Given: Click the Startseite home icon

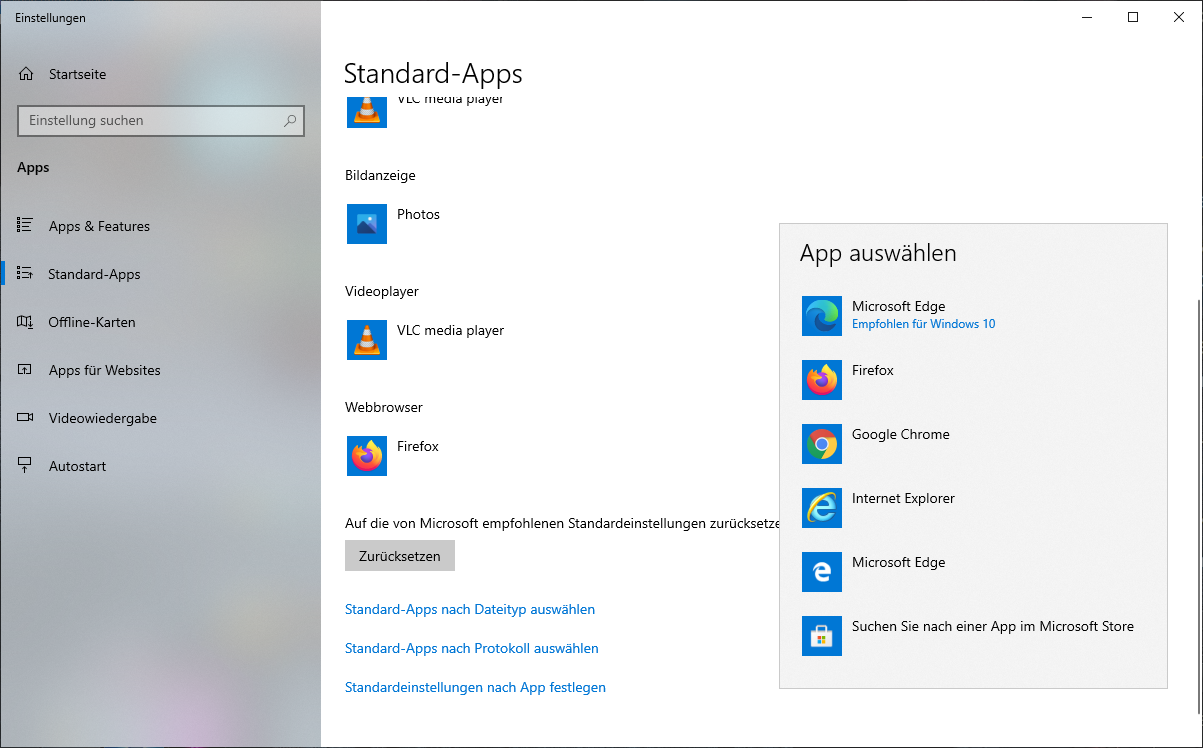Looking at the screenshot, I should pyautogui.click(x=26, y=74).
